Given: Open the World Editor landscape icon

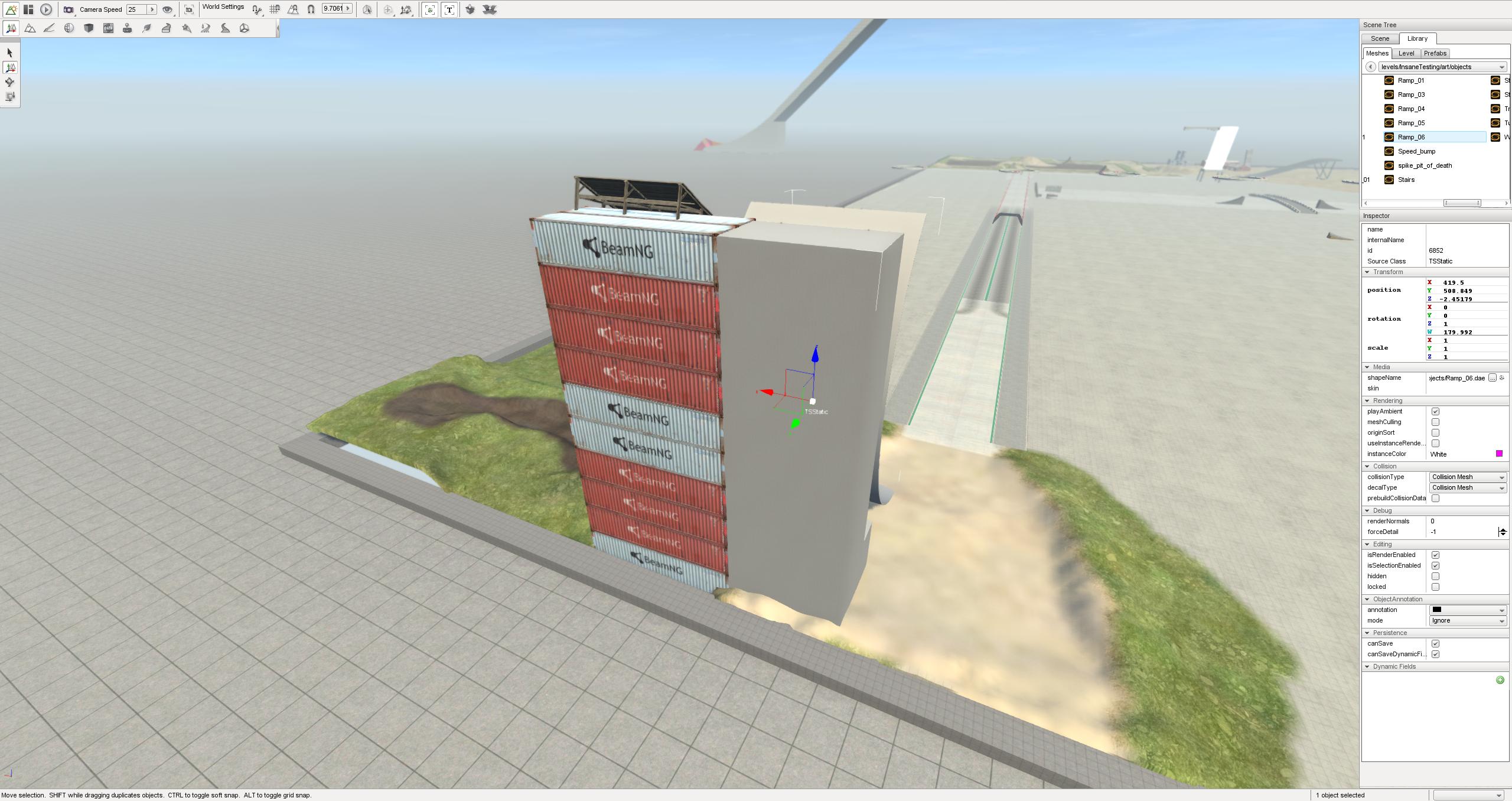Looking at the screenshot, I should coord(11,9).
